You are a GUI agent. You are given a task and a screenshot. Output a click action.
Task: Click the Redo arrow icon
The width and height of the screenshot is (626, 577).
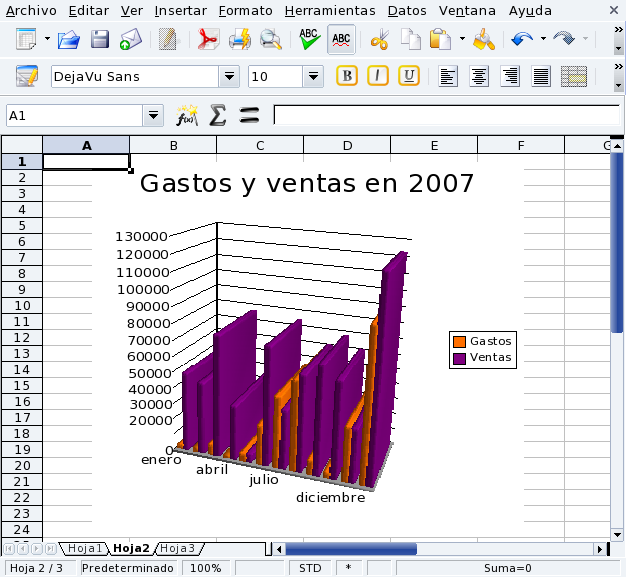click(564, 39)
